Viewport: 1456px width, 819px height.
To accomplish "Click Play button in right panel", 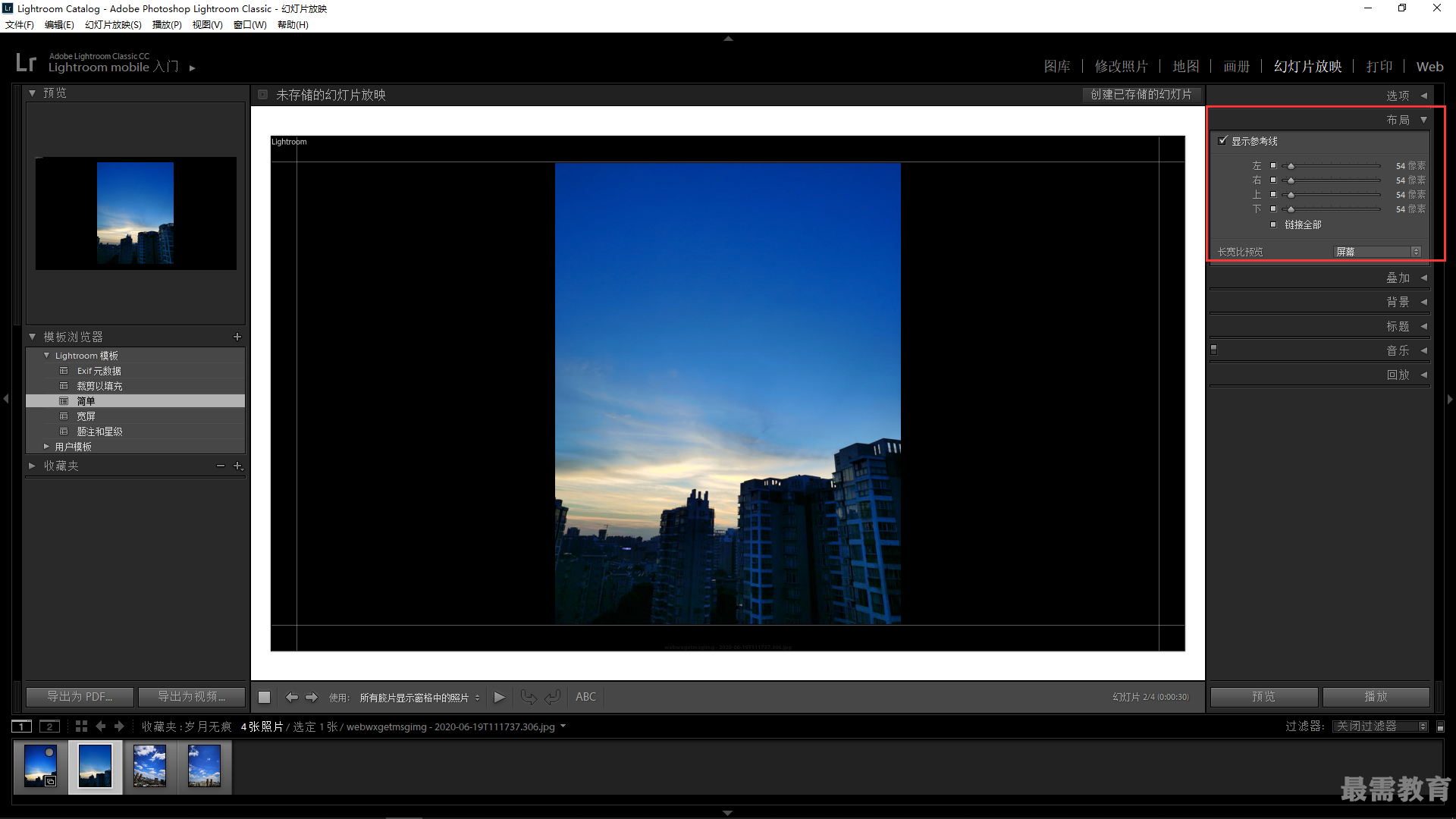I will point(1376,697).
